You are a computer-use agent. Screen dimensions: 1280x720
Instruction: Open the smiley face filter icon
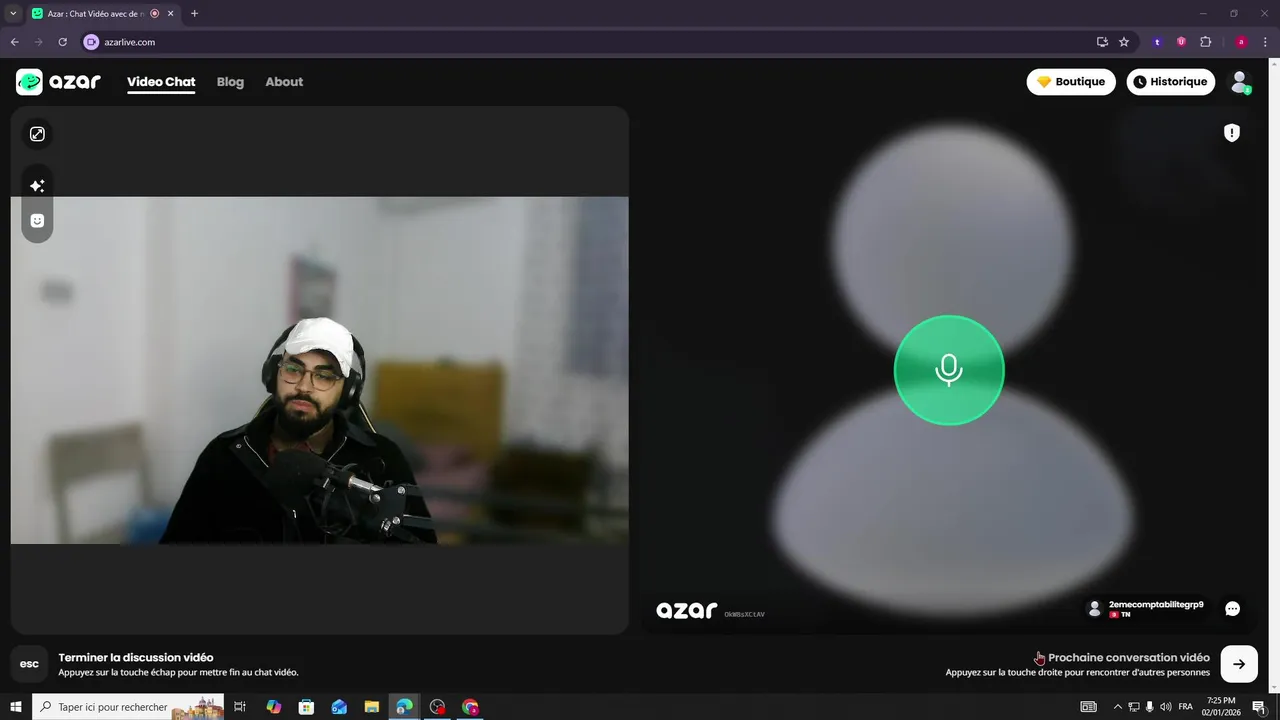click(x=37, y=221)
